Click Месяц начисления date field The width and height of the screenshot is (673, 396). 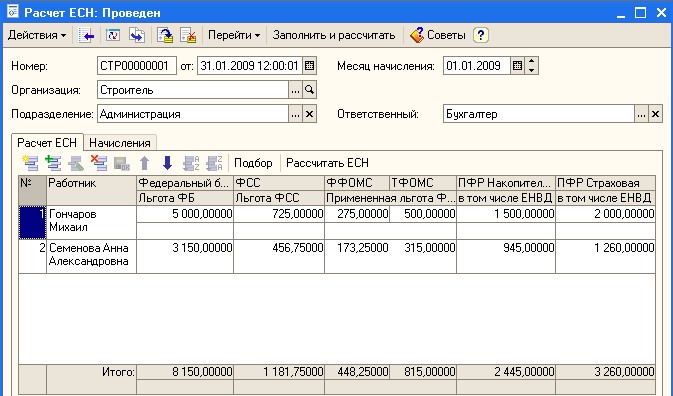click(477, 66)
